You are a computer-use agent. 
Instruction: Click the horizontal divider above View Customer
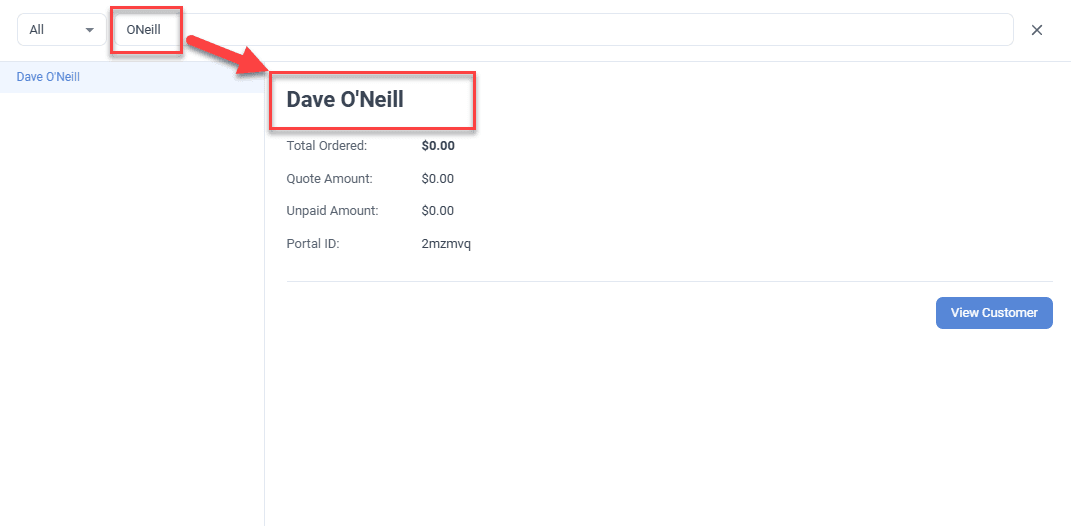[x=669, y=281]
